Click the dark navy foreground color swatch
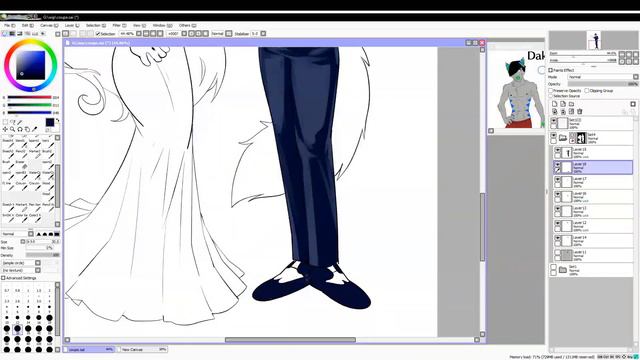This screenshot has width=640, height=360. pyautogui.click(x=49, y=122)
